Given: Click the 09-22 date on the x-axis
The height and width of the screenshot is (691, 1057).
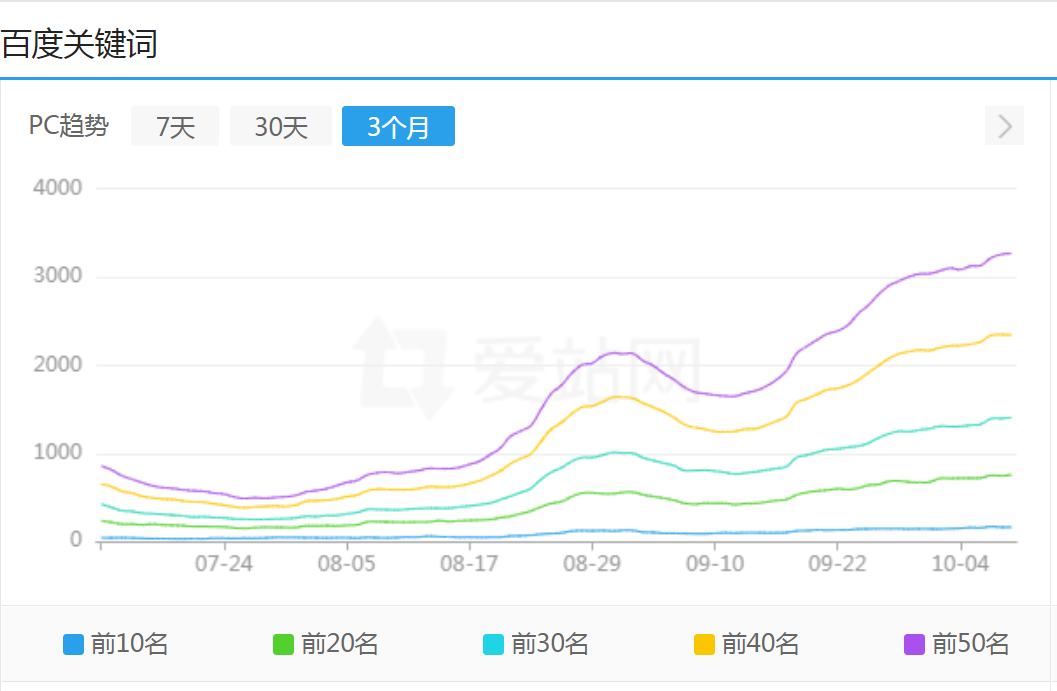Looking at the screenshot, I should click(838, 563).
